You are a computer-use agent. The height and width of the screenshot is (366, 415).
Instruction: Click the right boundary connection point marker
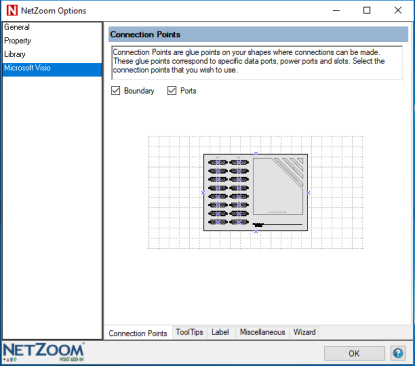(x=308, y=193)
